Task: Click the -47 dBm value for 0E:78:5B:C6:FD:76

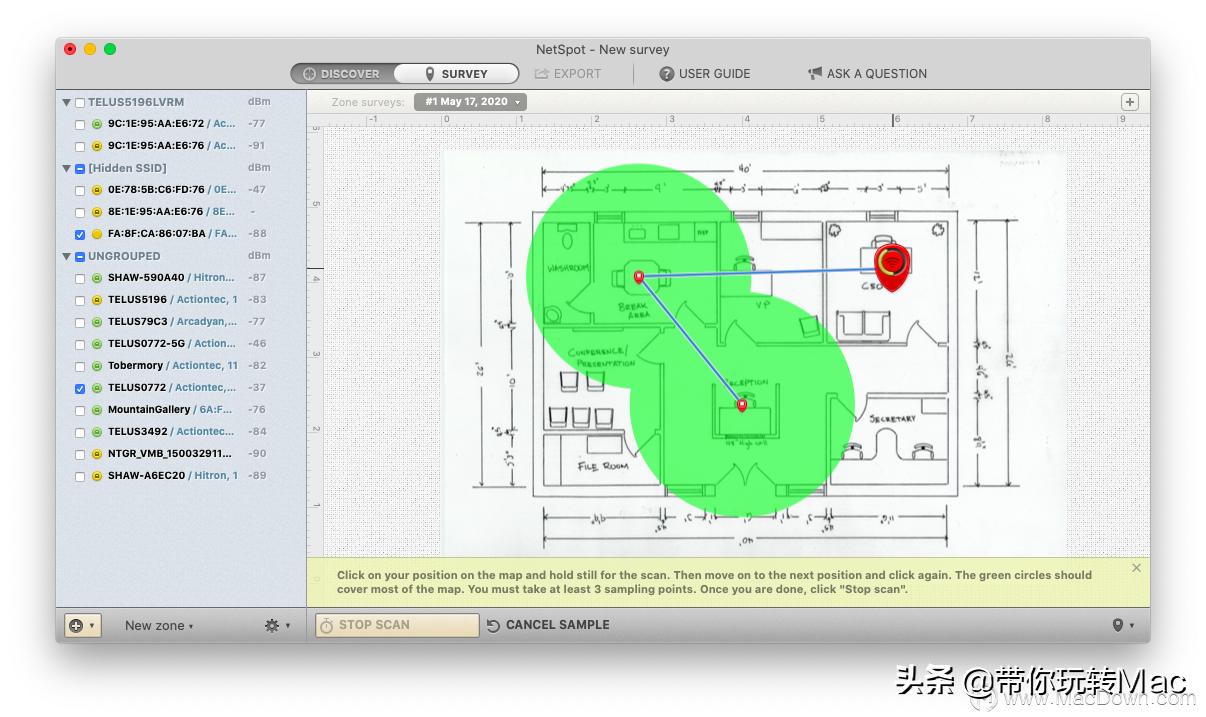Action: (x=257, y=190)
